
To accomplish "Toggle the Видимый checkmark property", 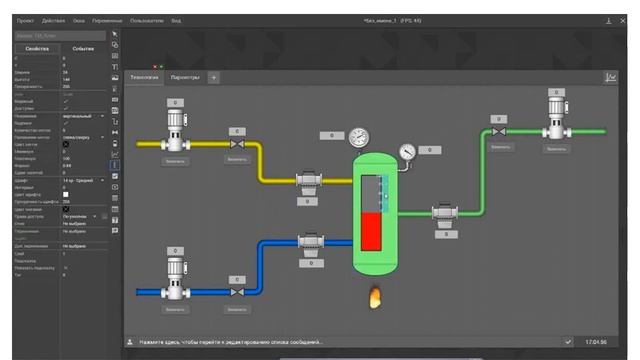I will click(66, 101).
